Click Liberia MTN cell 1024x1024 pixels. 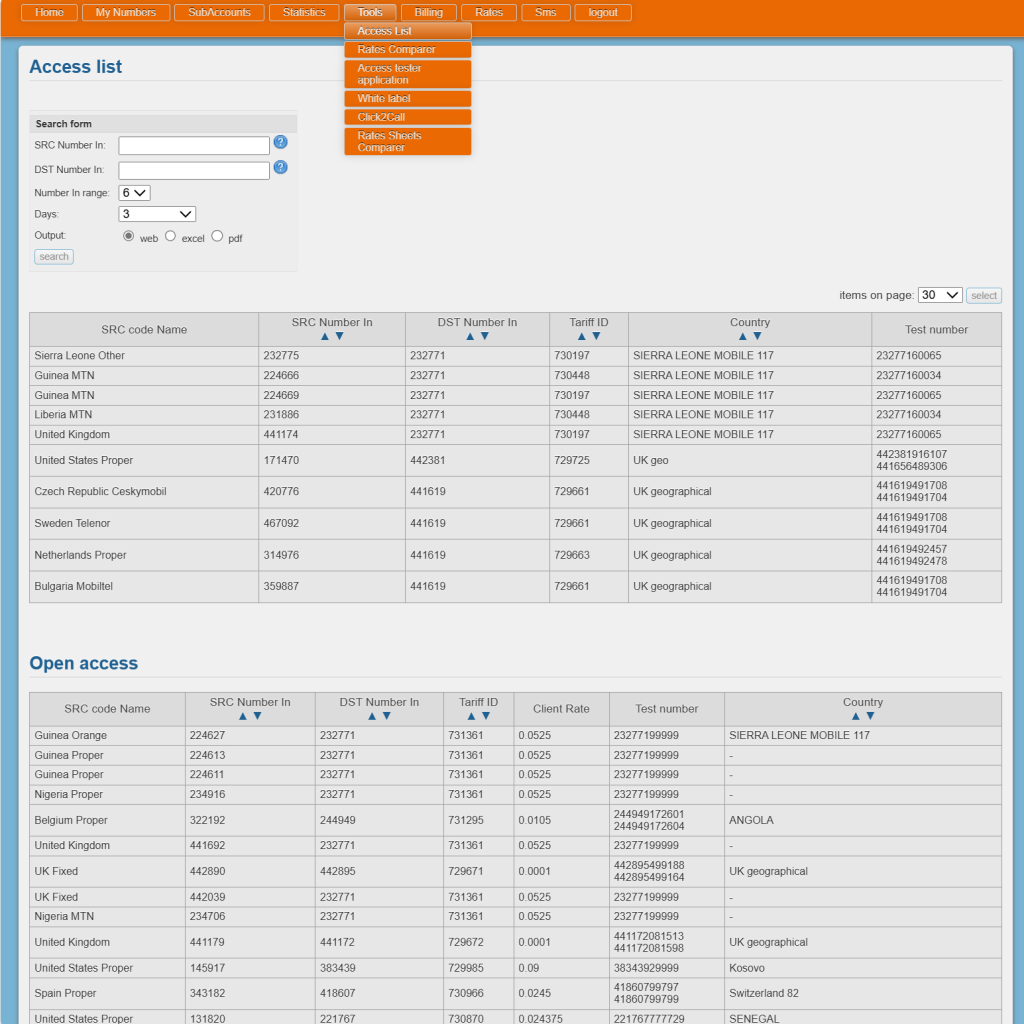pyautogui.click(x=144, y=415)
